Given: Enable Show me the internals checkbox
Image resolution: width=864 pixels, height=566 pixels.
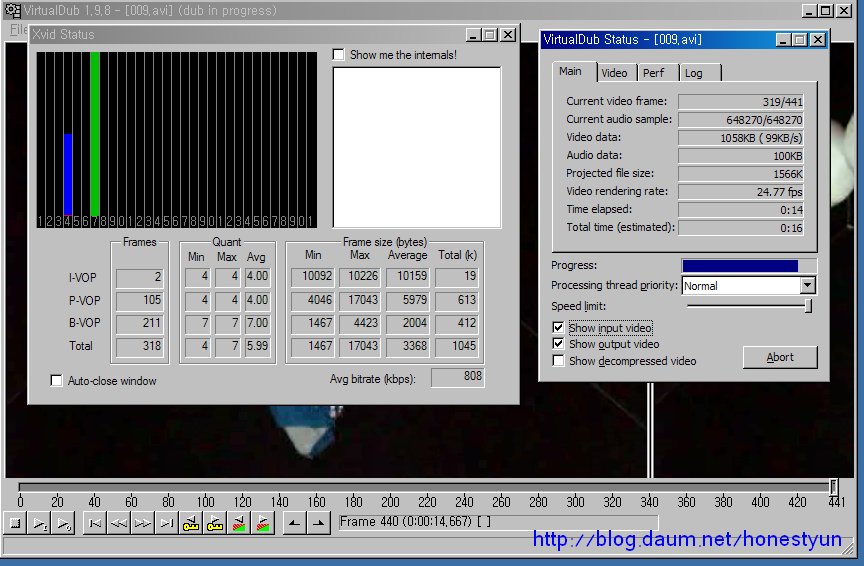Looking at the screenshot, I should (338, 55).
